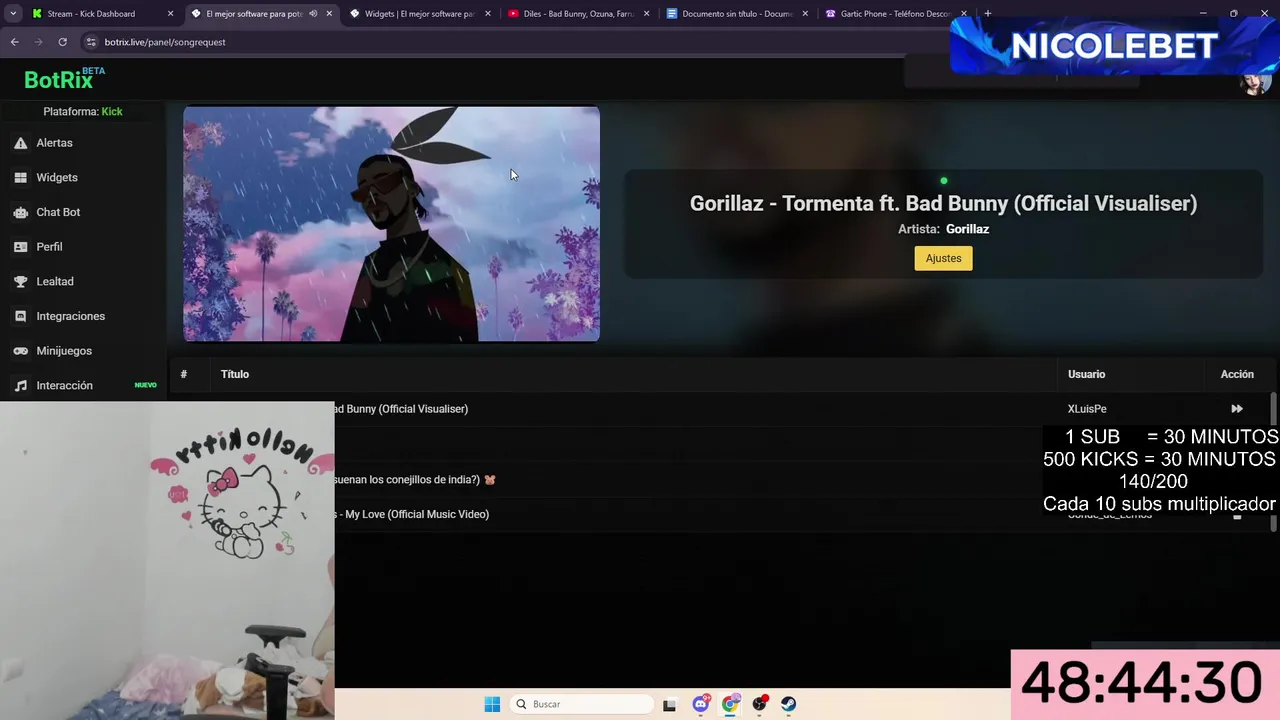Open Discord from the taskbar
Viewport: 1280px width, 720px height.
tap(701, 704)
